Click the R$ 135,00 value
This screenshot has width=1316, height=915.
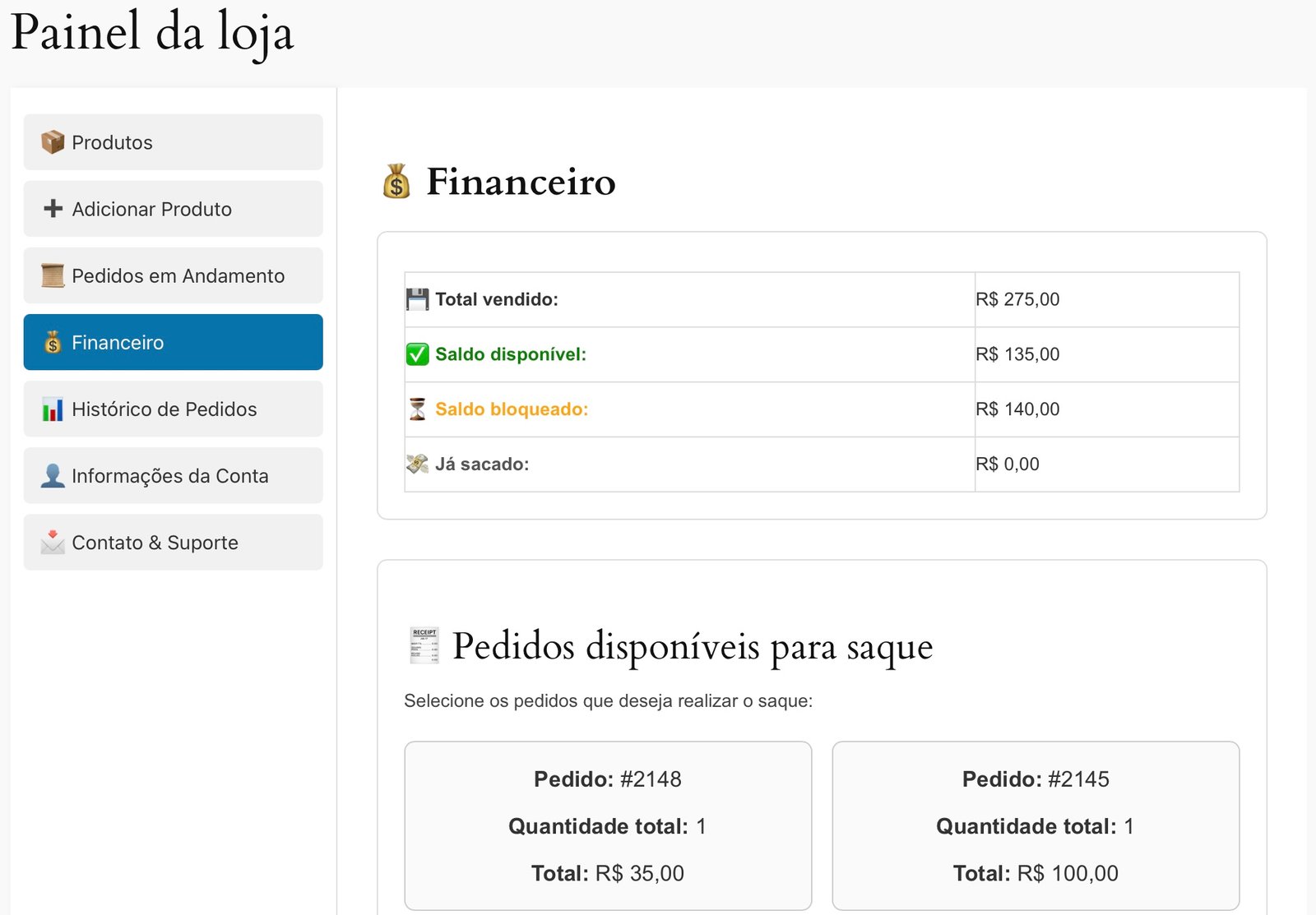click(1017, 354)
